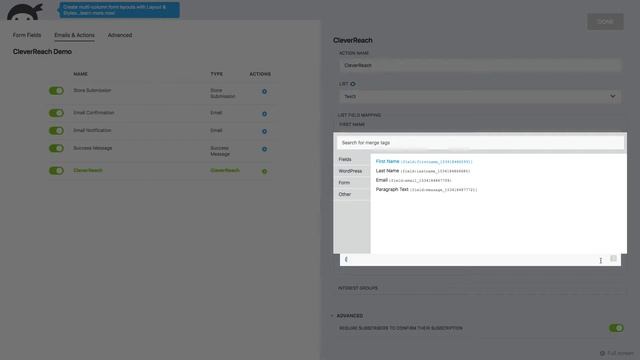Open the List dropdown showing Test
The width and height of the screenshot is (640, 360).
480,96
